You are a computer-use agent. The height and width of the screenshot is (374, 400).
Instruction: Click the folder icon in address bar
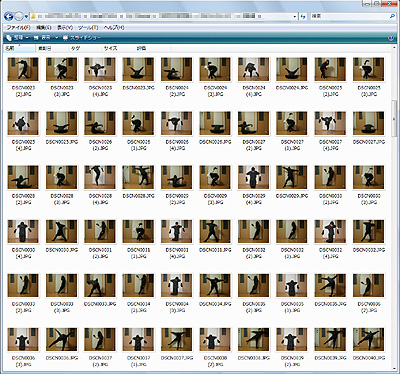(33, 16)
